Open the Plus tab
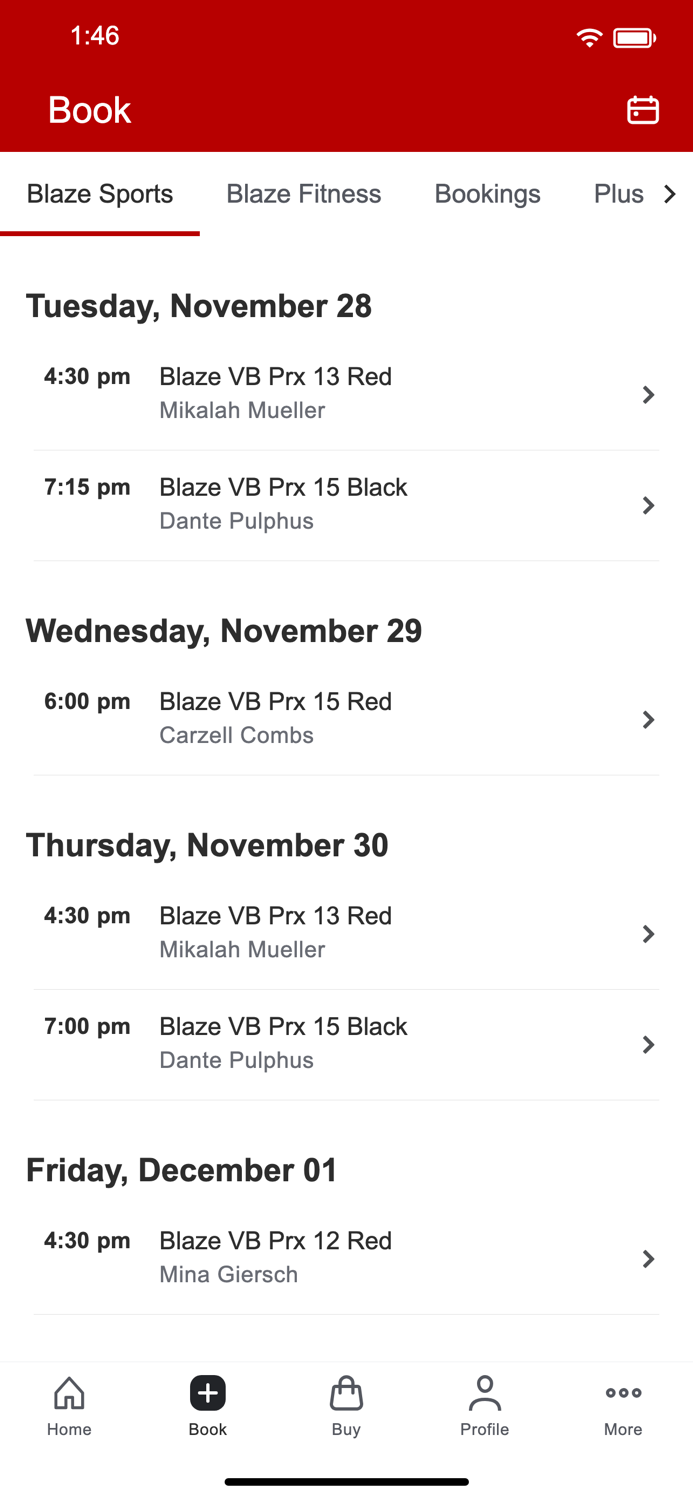The image size is (693, 1500). click(x=618, y=194)
